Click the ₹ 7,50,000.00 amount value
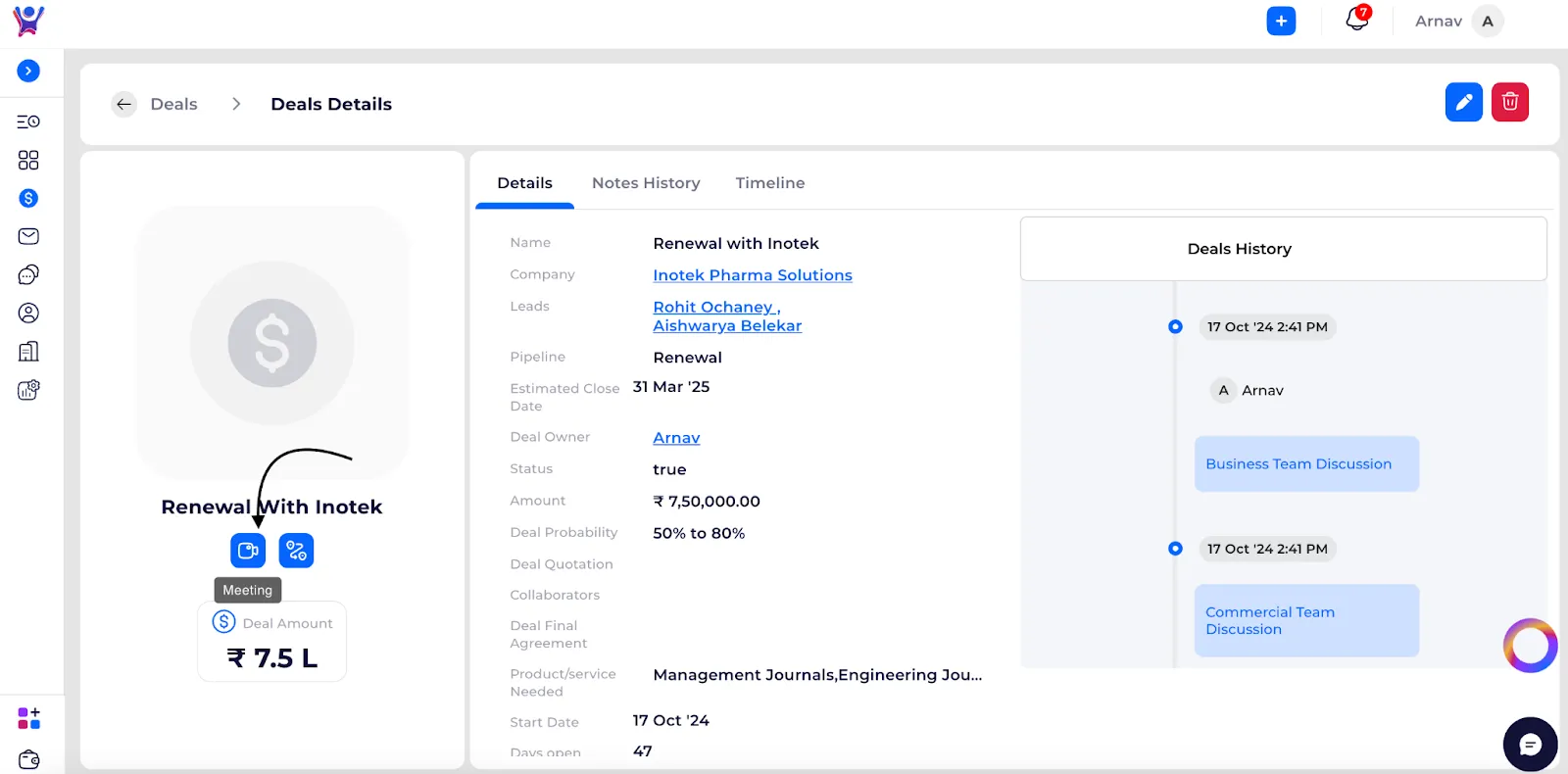 [707, 502]
